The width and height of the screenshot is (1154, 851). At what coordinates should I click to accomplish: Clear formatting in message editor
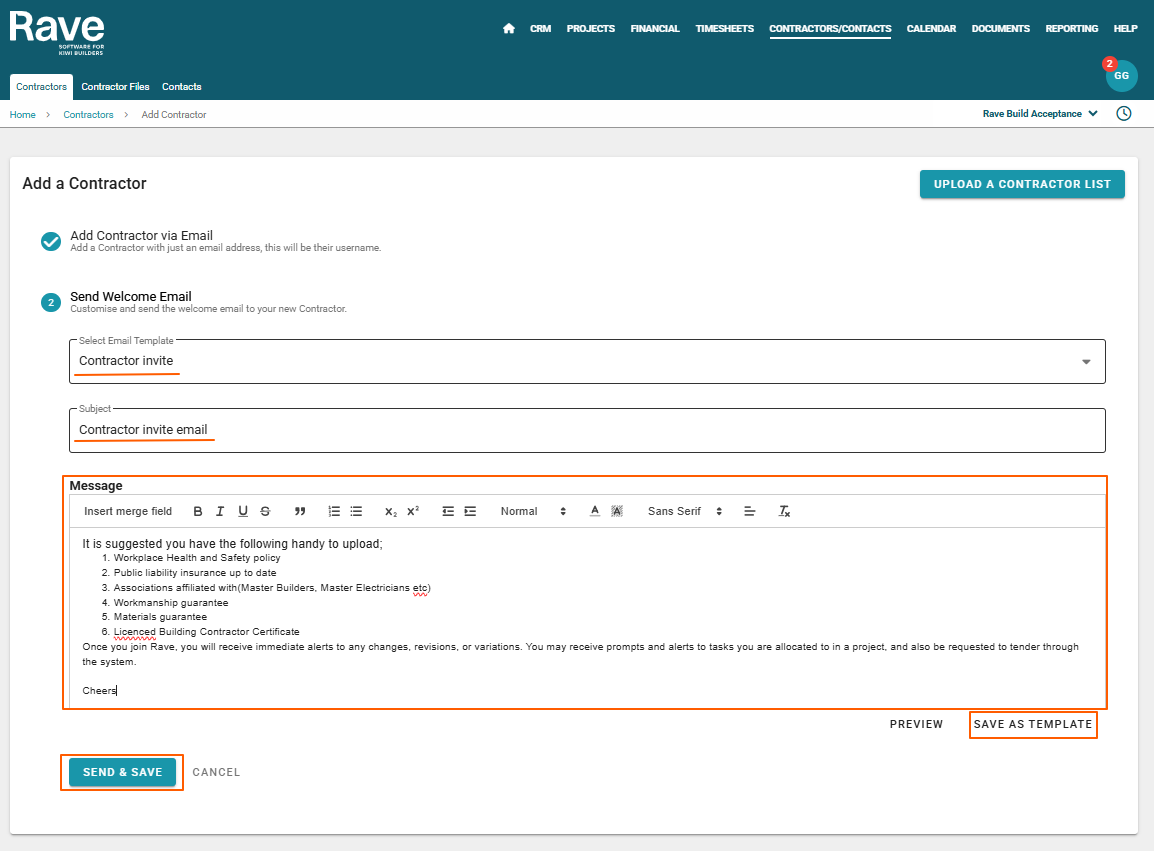coord(784,511)
